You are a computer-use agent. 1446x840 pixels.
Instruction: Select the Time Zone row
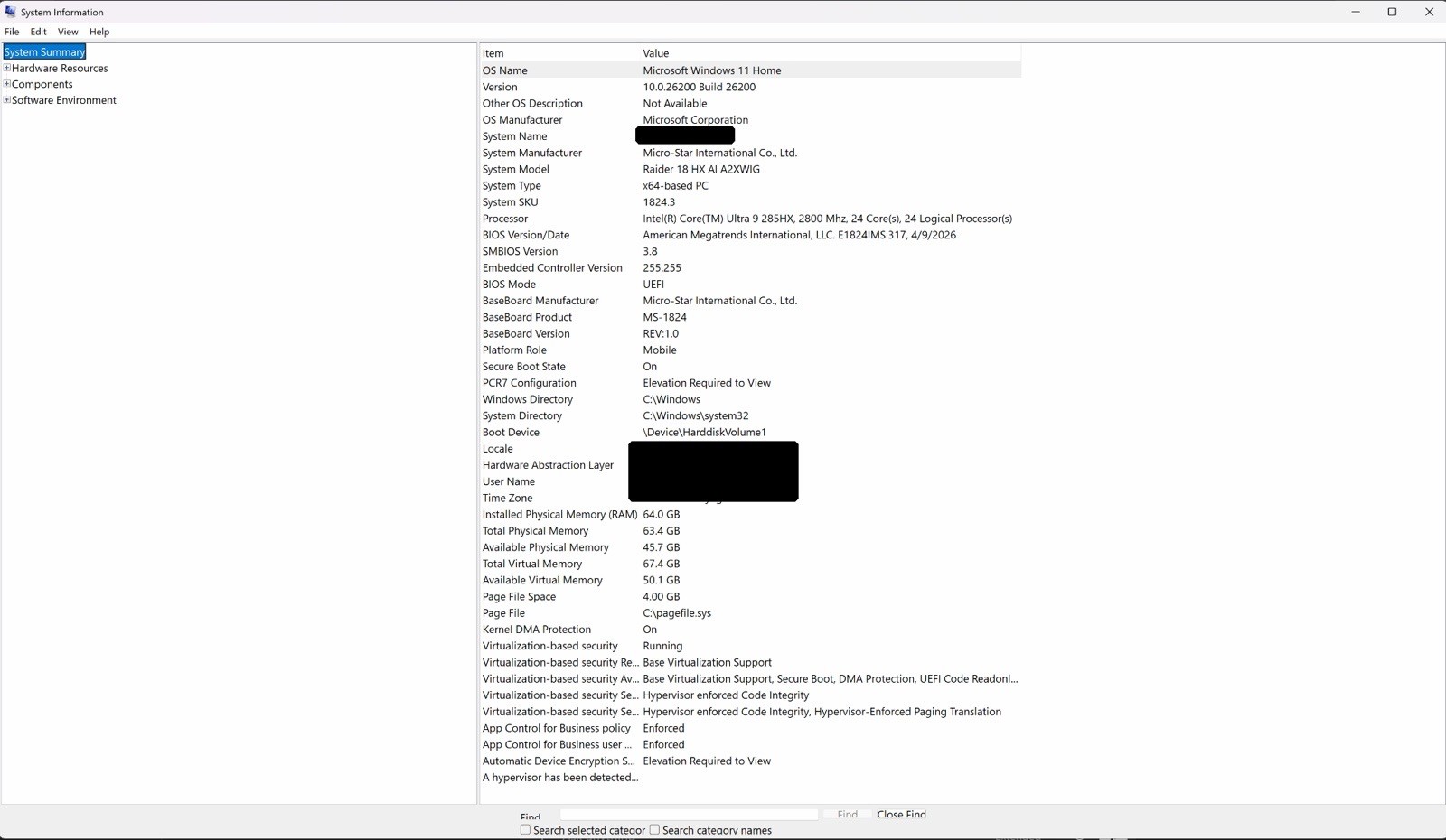click(750, 499)
